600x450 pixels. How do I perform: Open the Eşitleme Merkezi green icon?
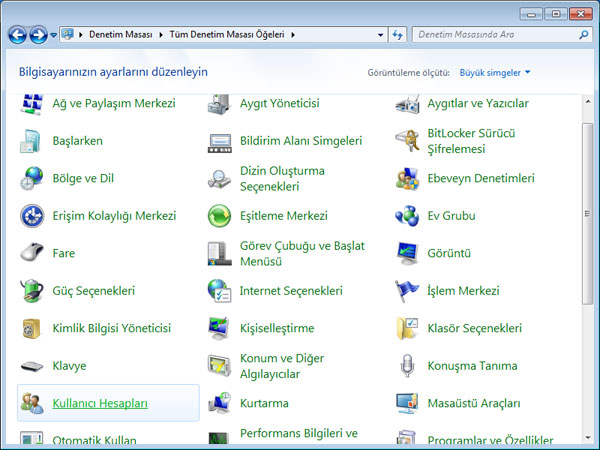[x=219, y=216]
